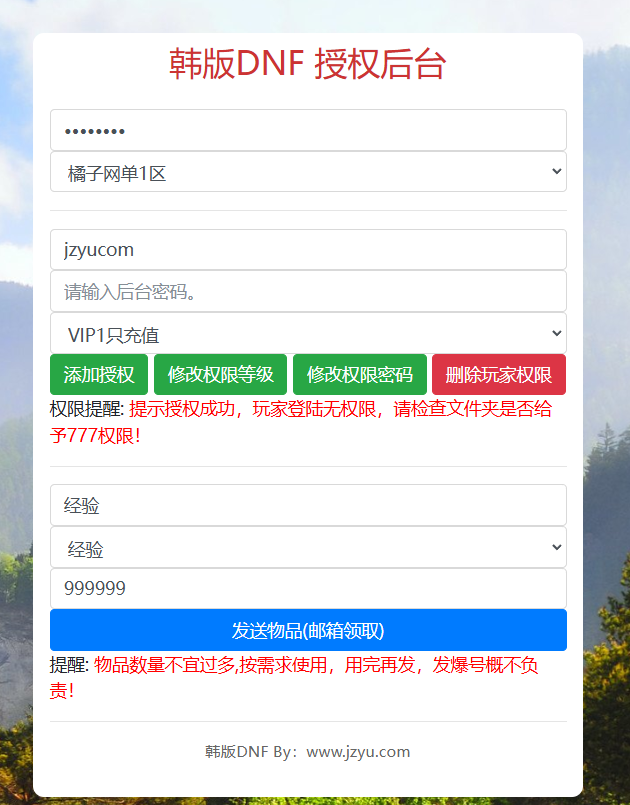630x805 pixels.
Task: Open the 橘子网单1区 server dropdown
Action: [308, 172]
